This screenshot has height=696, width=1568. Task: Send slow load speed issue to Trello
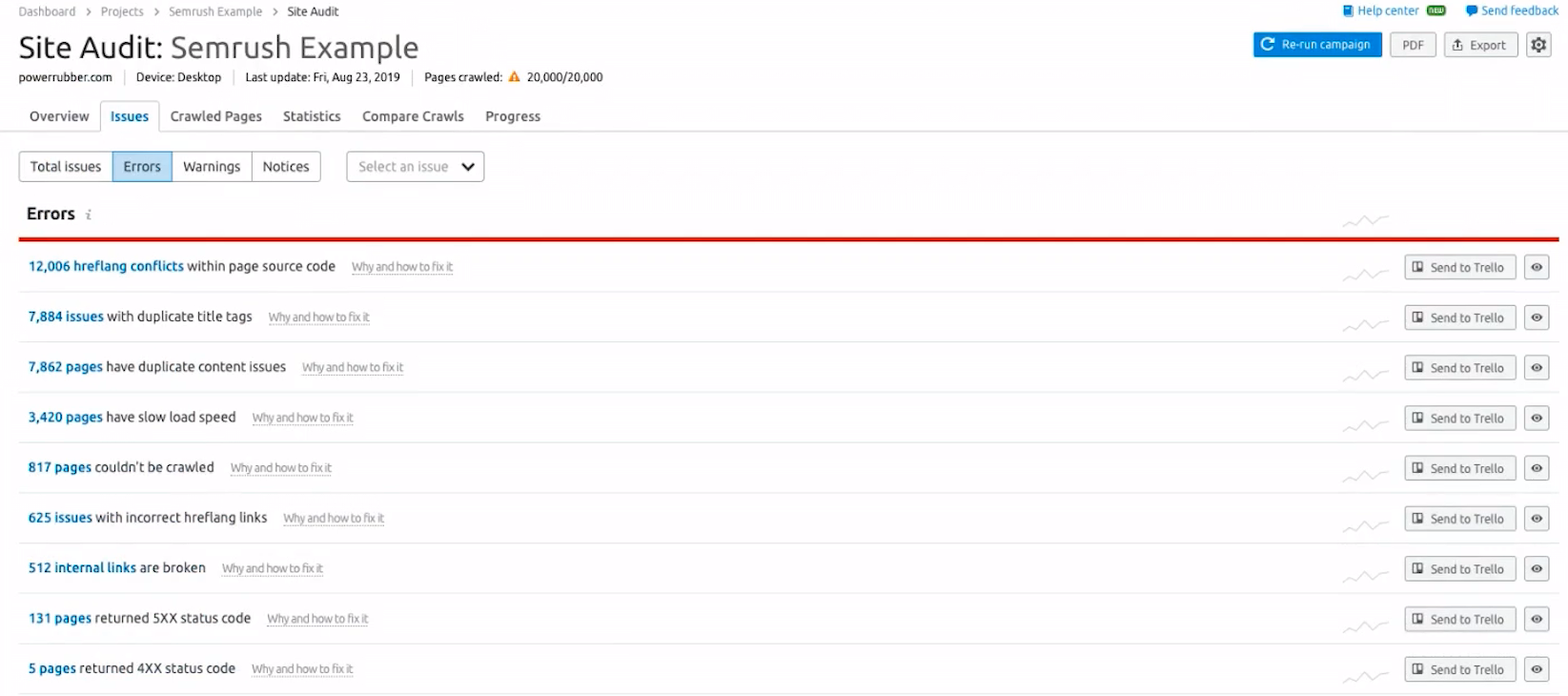click(x=1459, y=419)
